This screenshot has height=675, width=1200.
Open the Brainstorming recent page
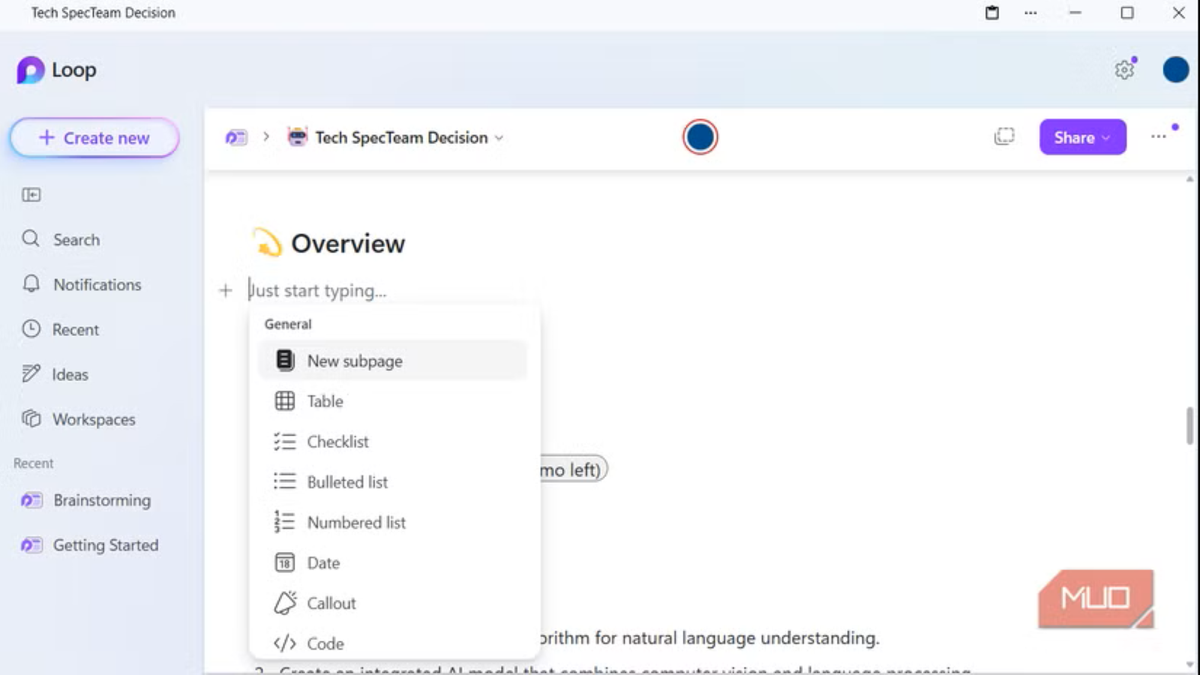(101, 500)
